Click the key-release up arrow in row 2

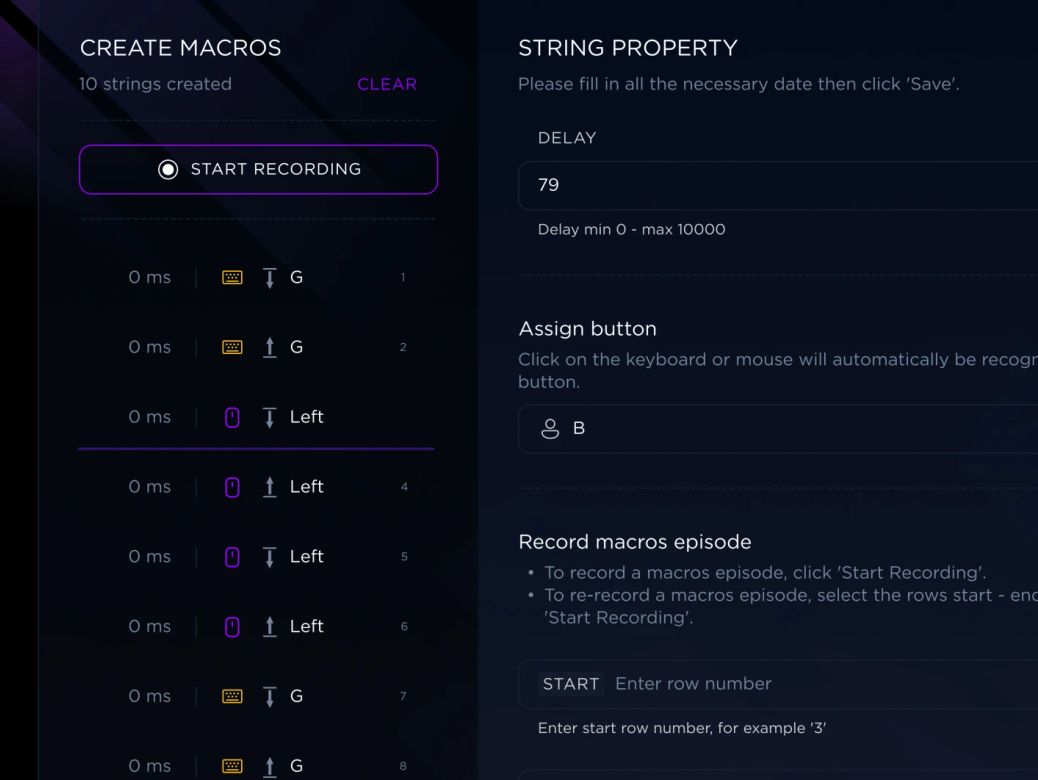[x=269, y=347]
